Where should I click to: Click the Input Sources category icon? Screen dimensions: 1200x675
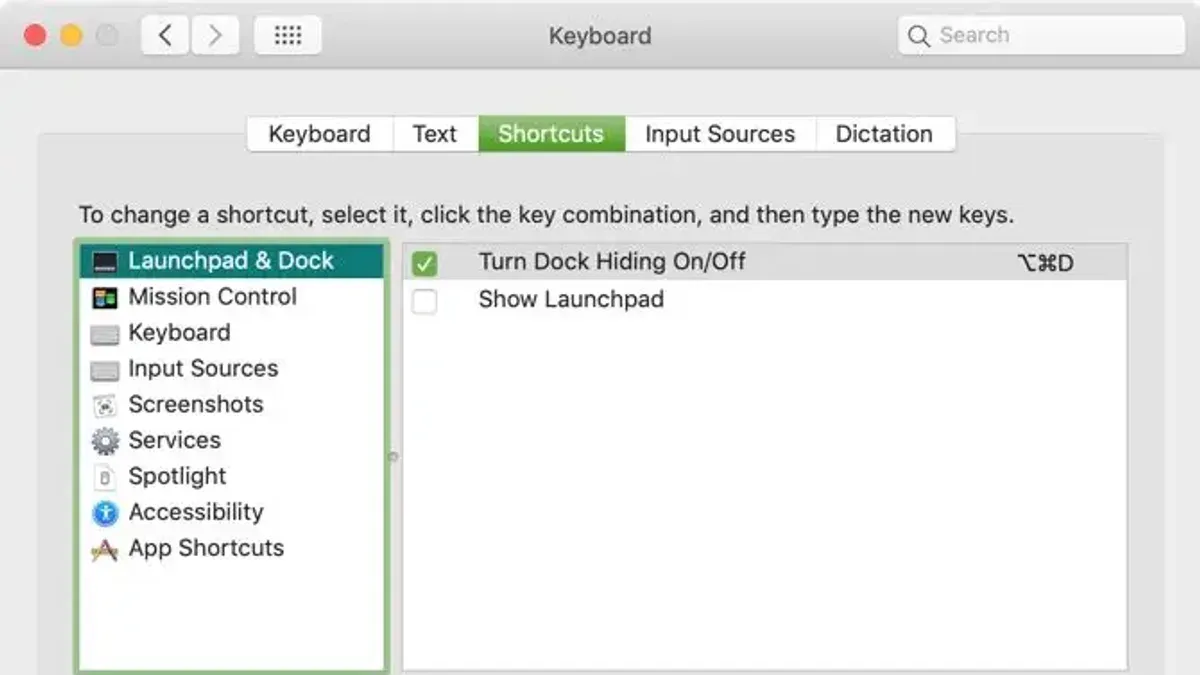[105, 370]
